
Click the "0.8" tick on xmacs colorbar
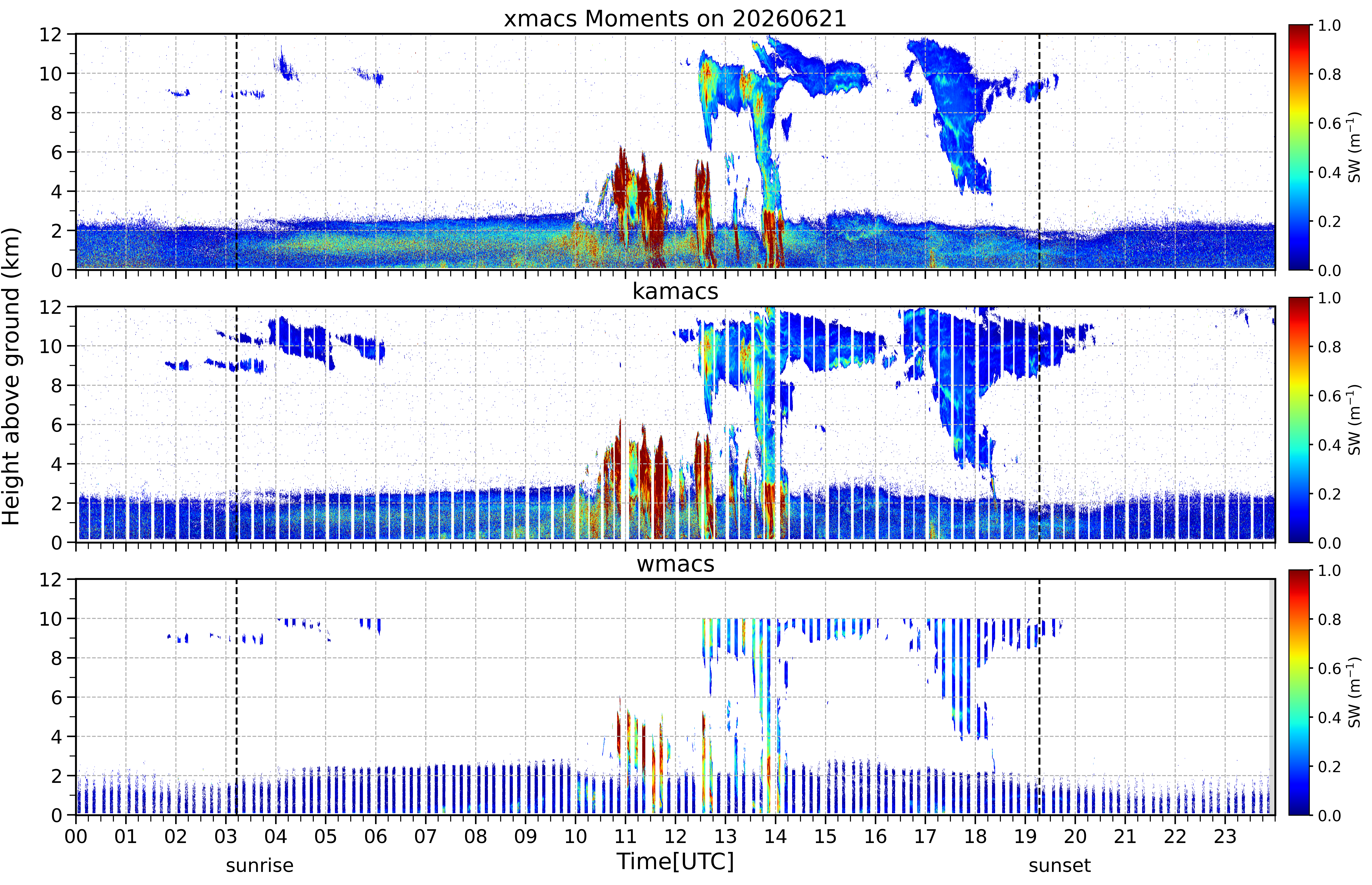click(x=1329, y=74)
